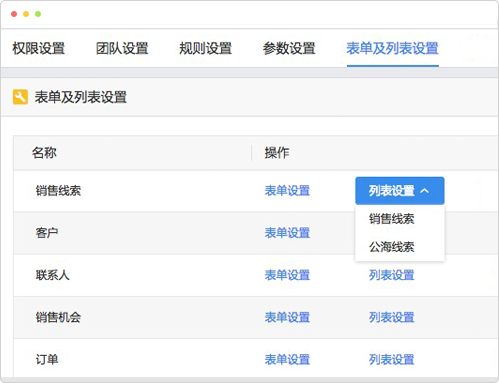Image resolution: width=499 pixels, height=383 pixels.
Task: Open 列表设置 for 联系人 row
Action: [391, 275]
